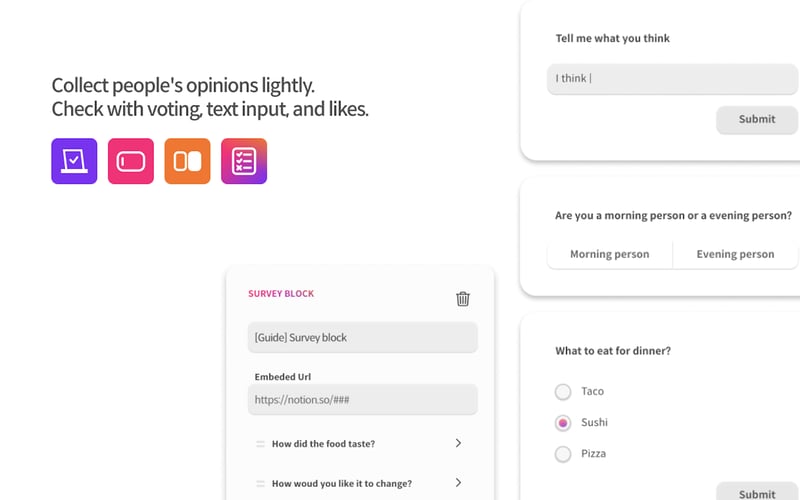The height and width of the screenshot is (500, 800).
Task: Grab drag handle beside 'How did the food taste?'
Action: 260,443
